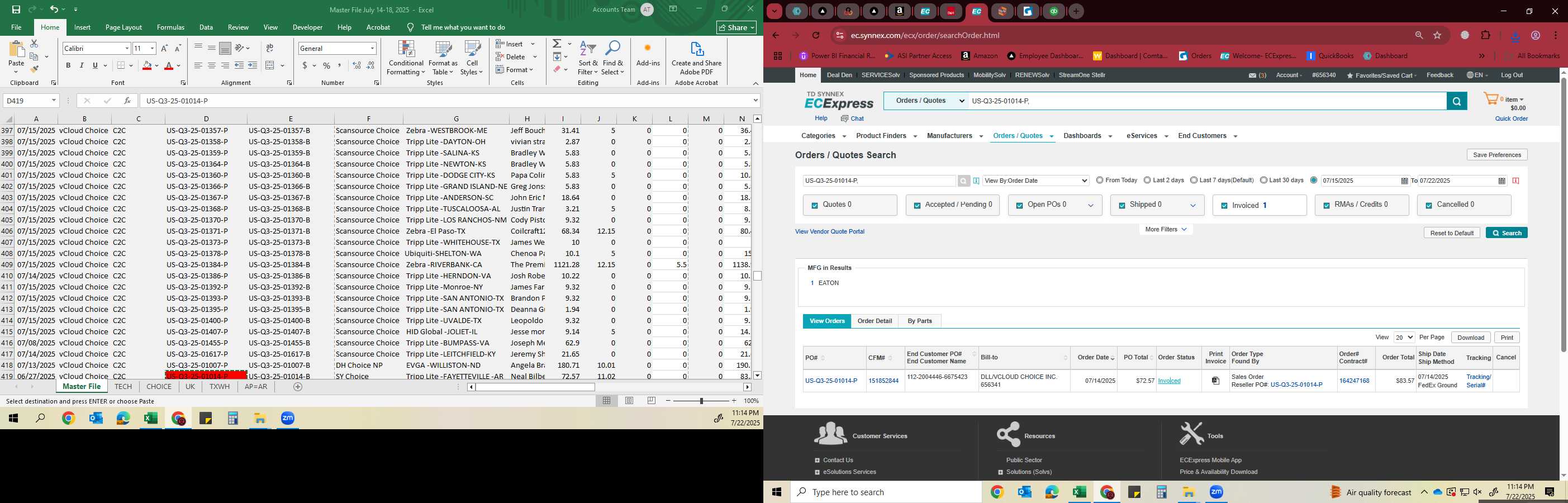Download the order results
The width and height of the screenshot is (1568, 503).
coord(1471,338)
